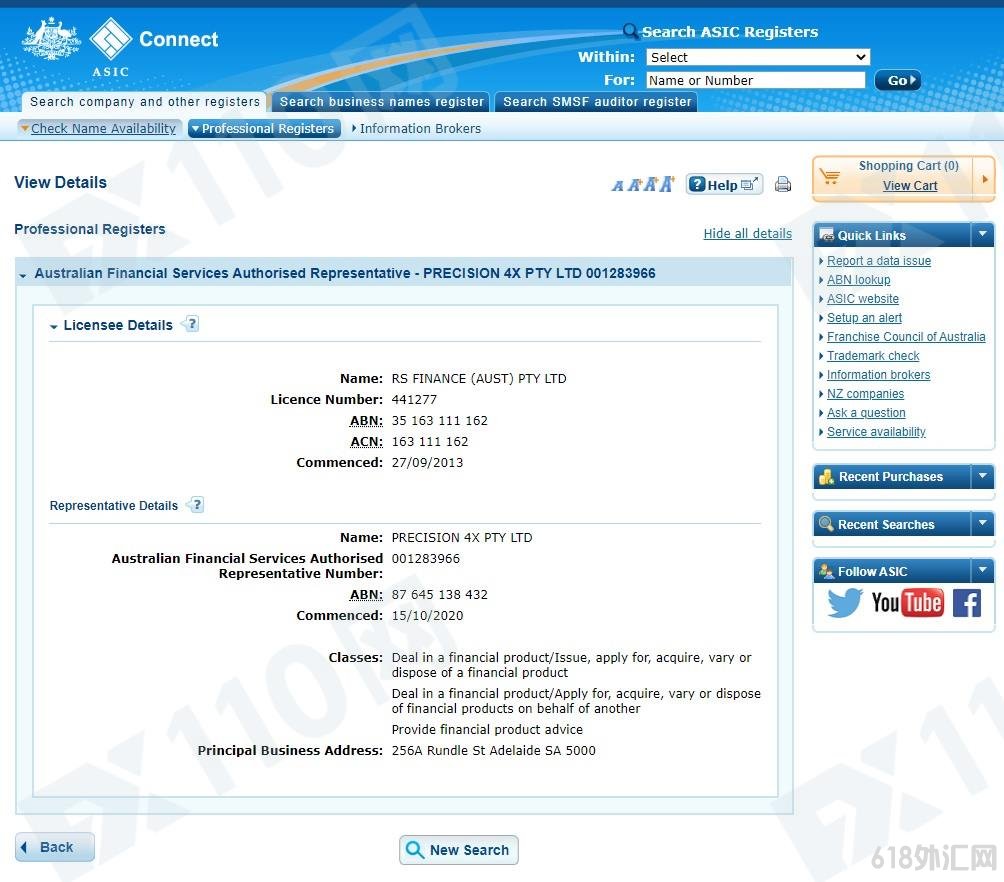Viewport: 1004px width, 882px height.
Task: Click the Hide all details link
Action: [747, 233]
